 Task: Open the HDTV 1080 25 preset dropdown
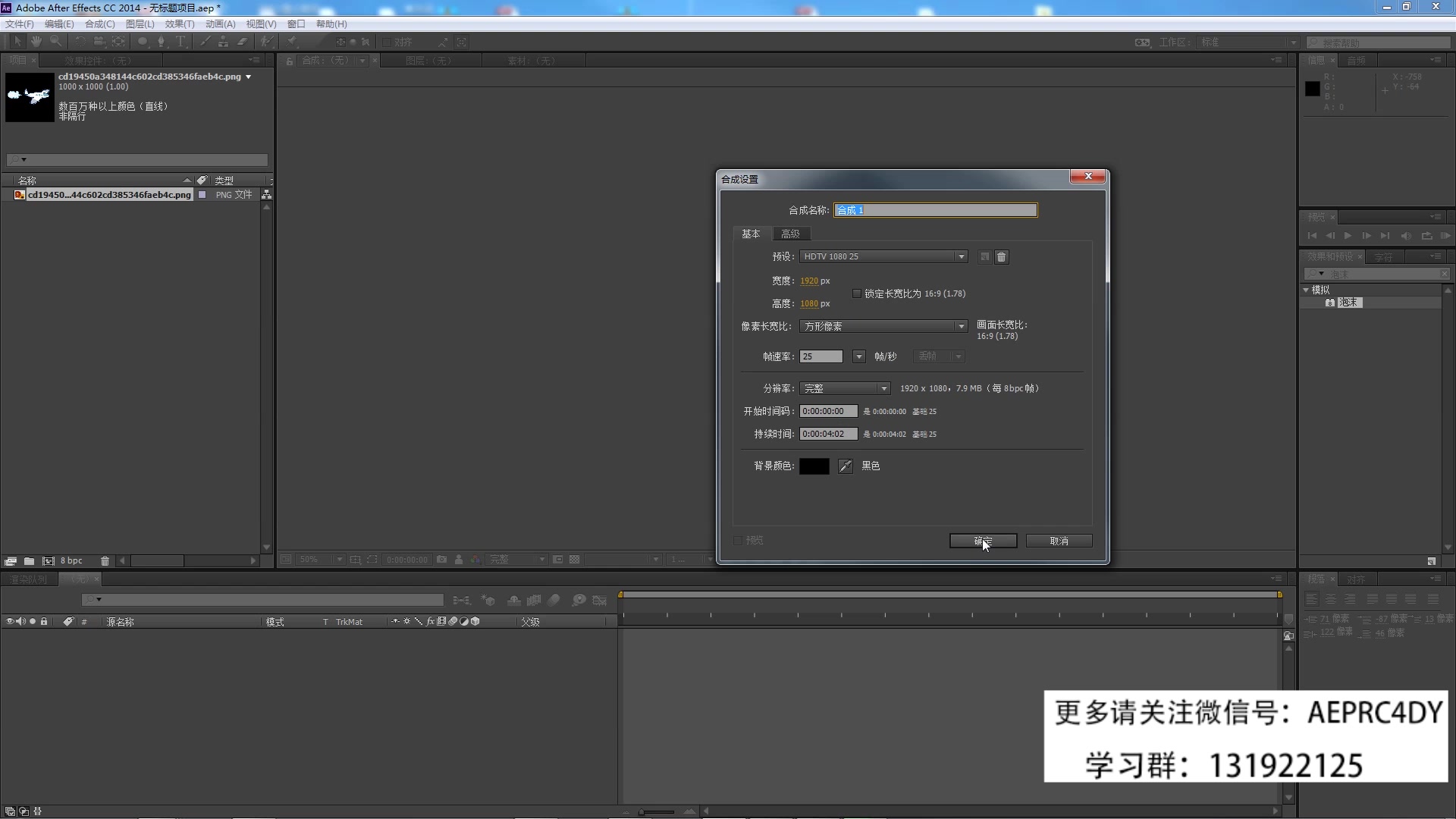click(x=883, y=257)
